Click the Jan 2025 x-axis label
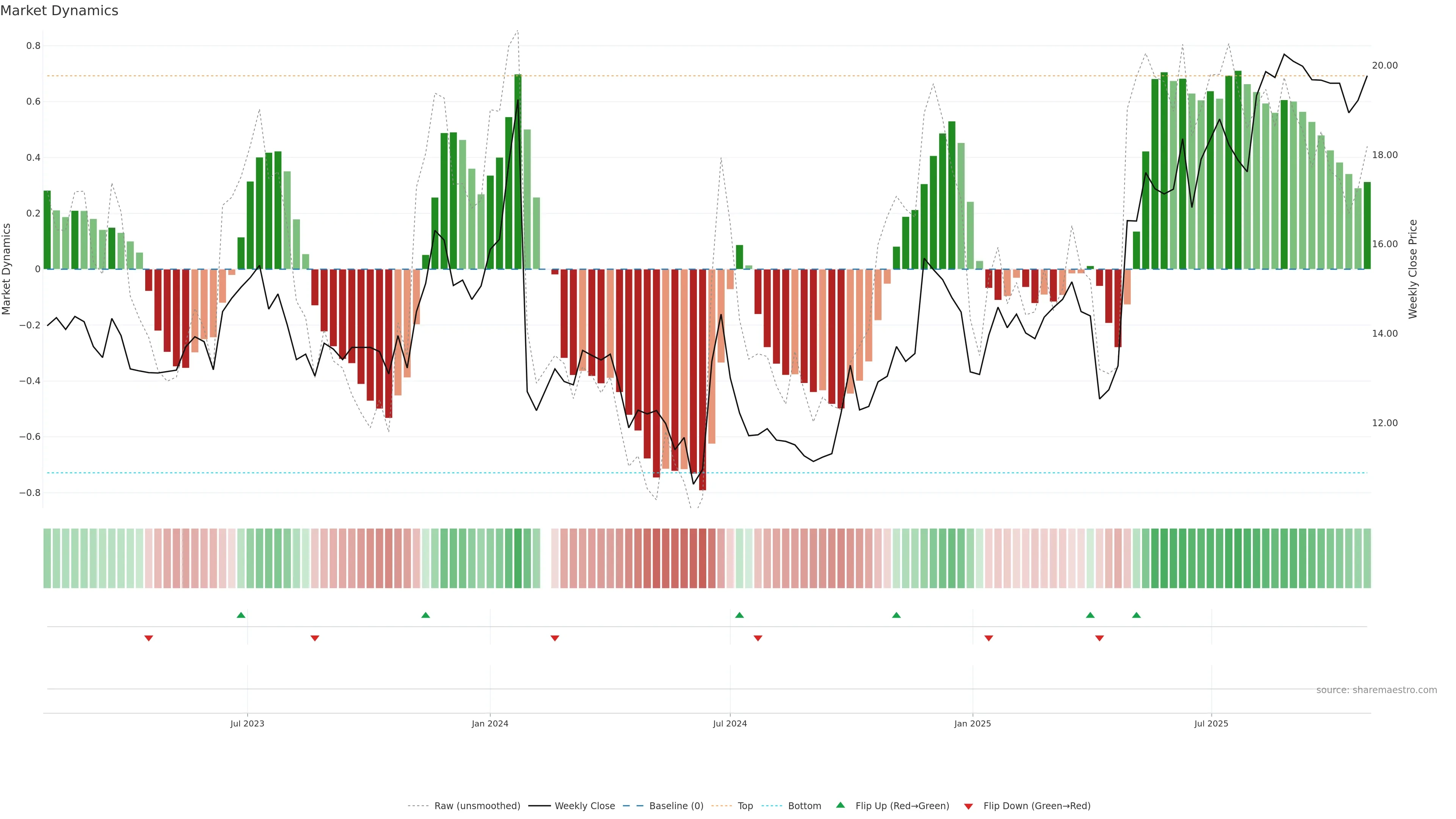The image size is (1456, 819). click(x=972, y=723)
